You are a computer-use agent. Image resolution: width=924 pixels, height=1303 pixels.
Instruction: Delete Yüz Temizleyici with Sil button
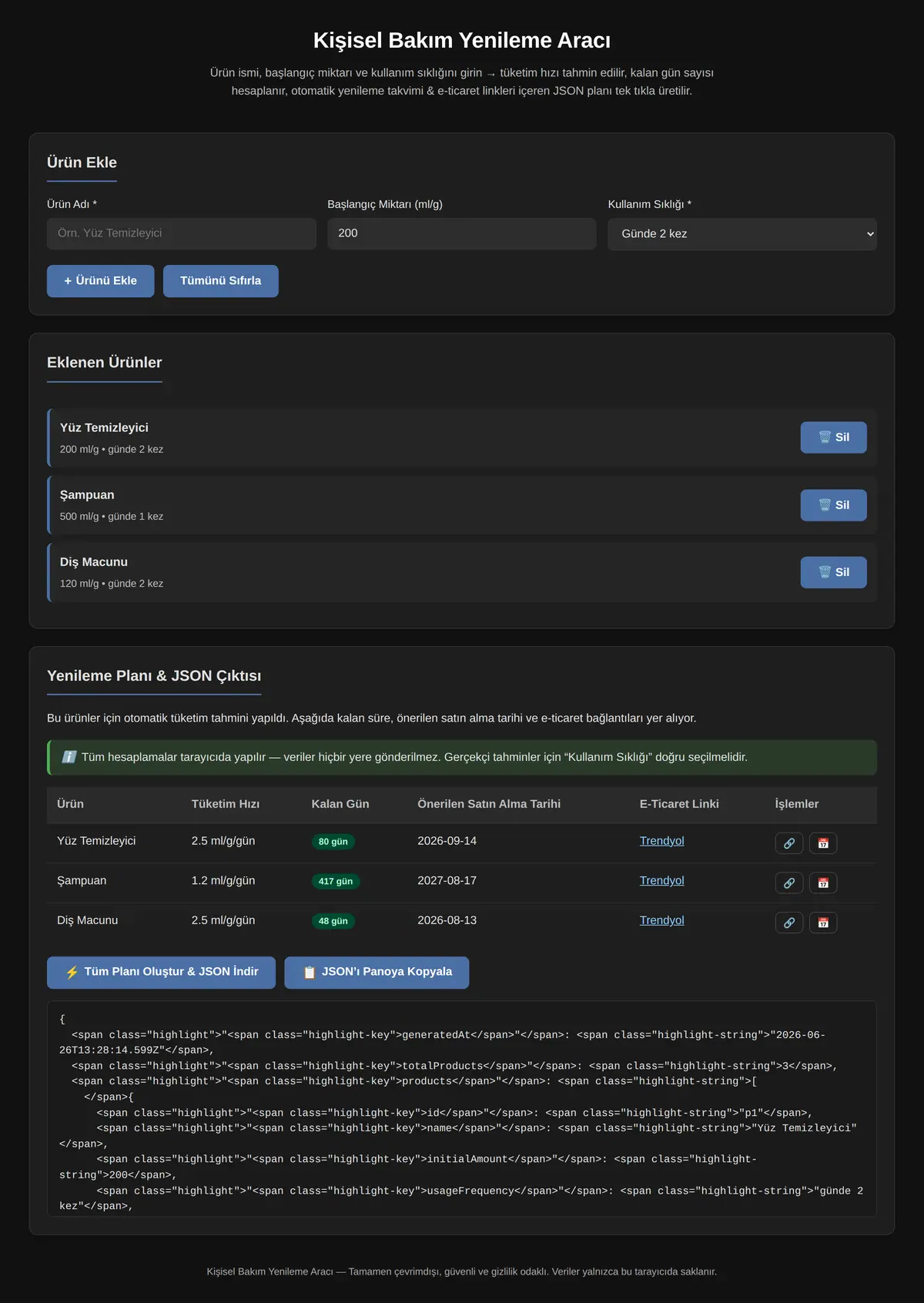tap(833, 437)
